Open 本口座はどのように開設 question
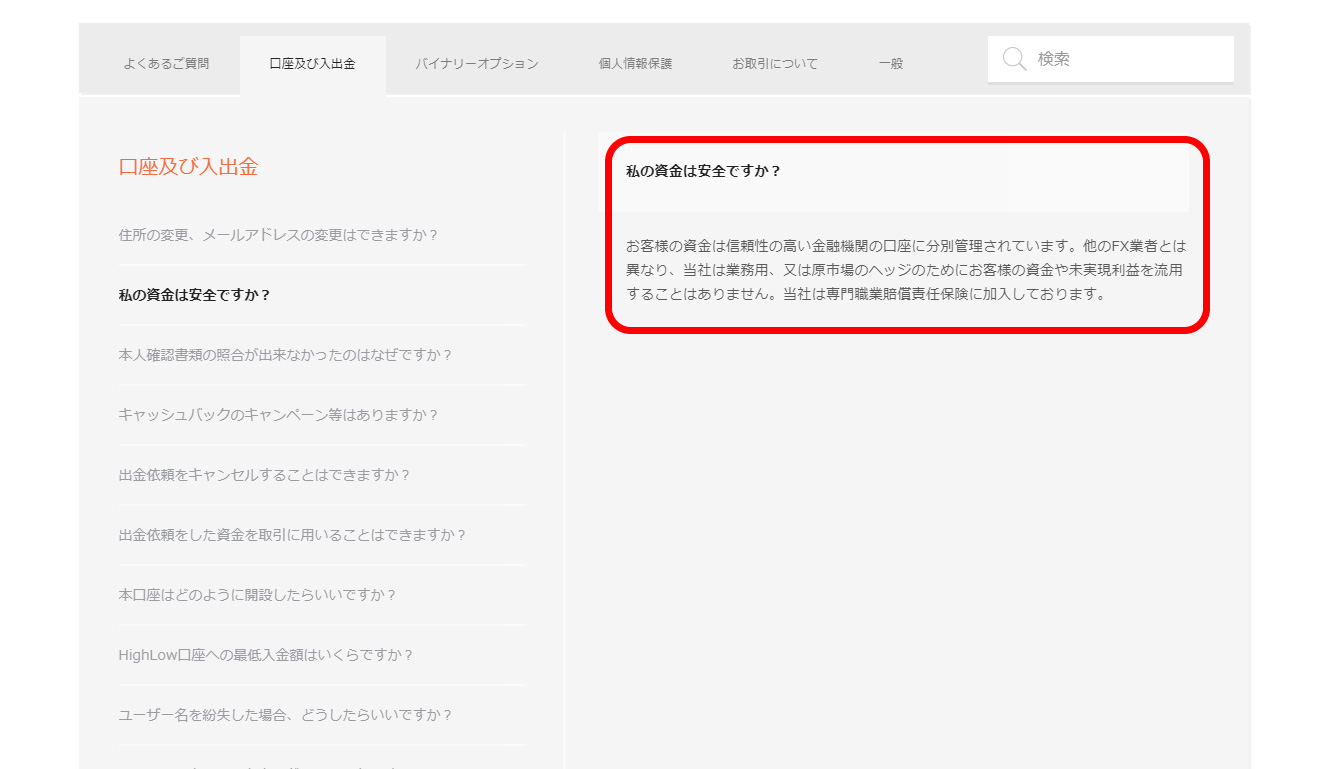Viewport: 1326px width, 769px height. click(x=258, y=595)
